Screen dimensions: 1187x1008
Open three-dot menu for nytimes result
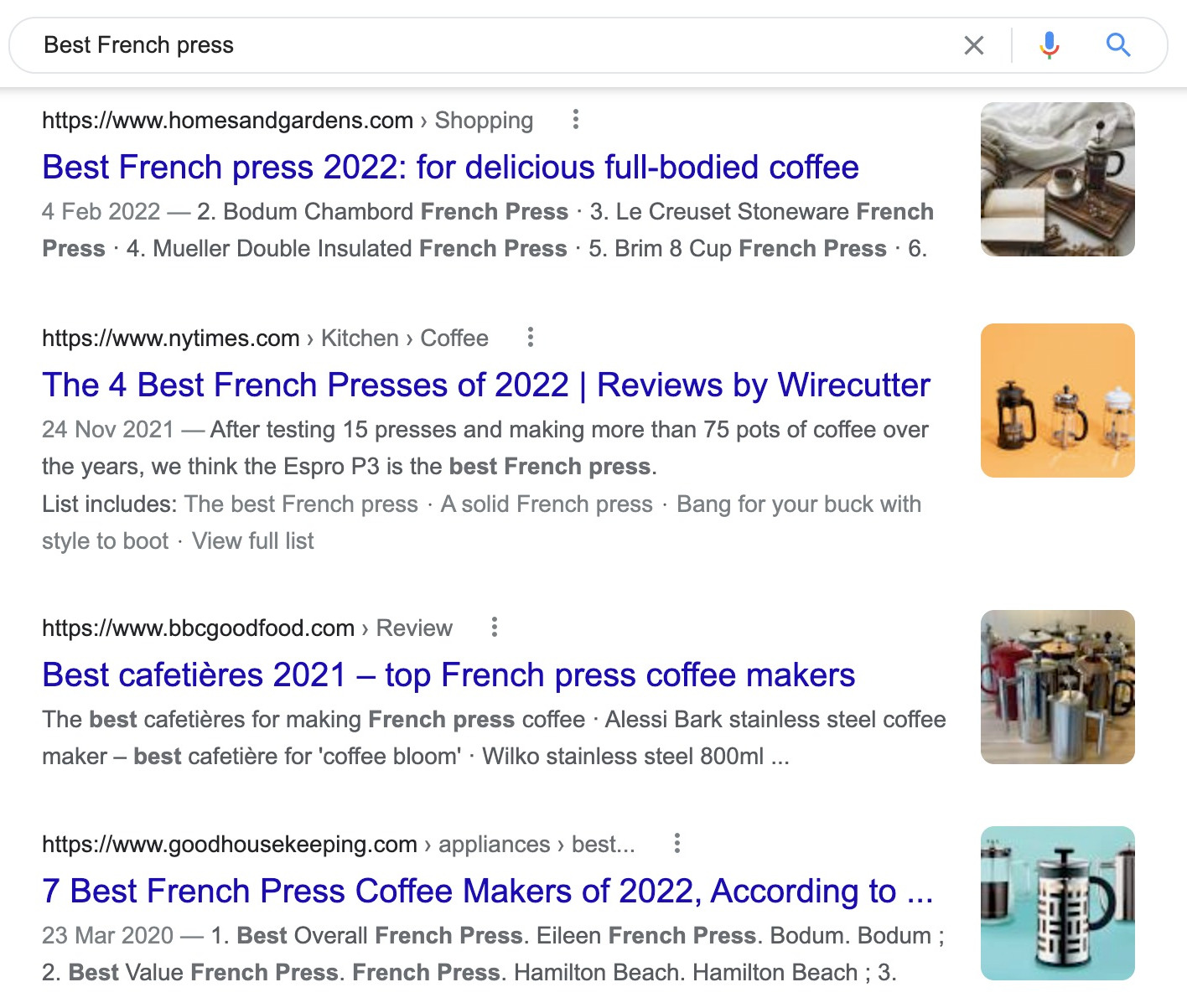click(530, 338)
